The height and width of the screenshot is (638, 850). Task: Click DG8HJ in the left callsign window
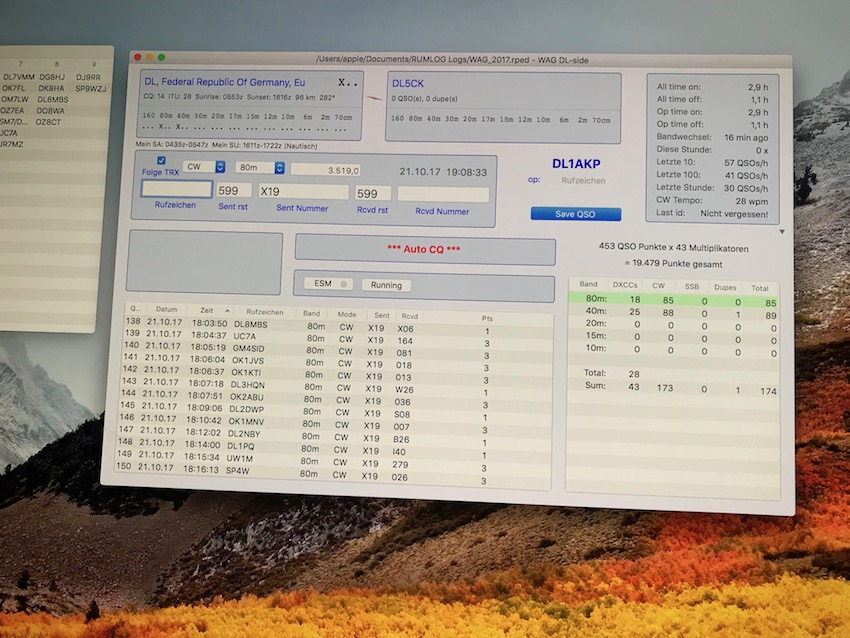point(52,77)
